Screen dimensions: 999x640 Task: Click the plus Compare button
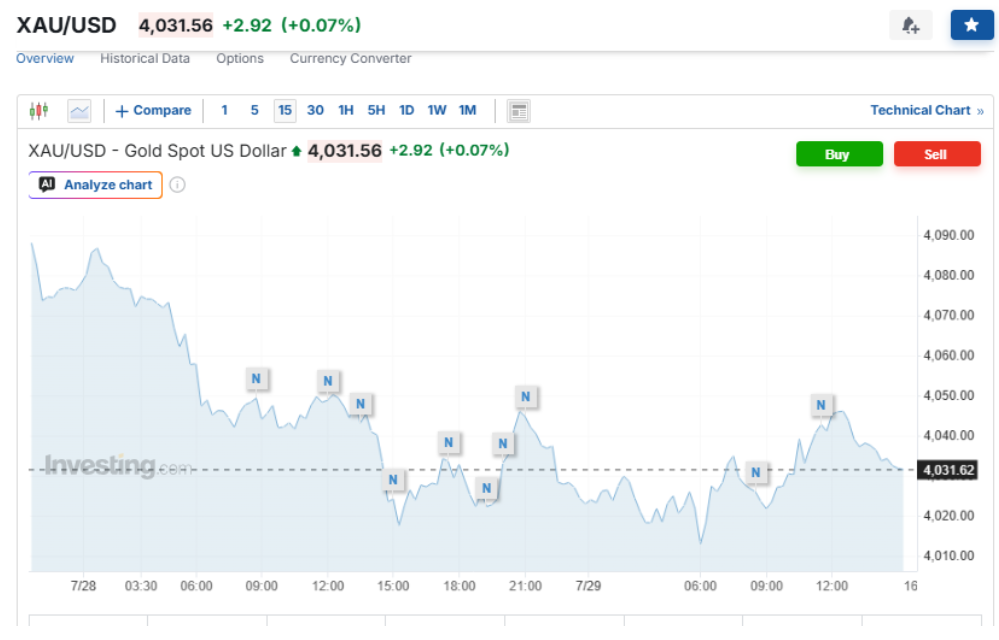[154, 111]
